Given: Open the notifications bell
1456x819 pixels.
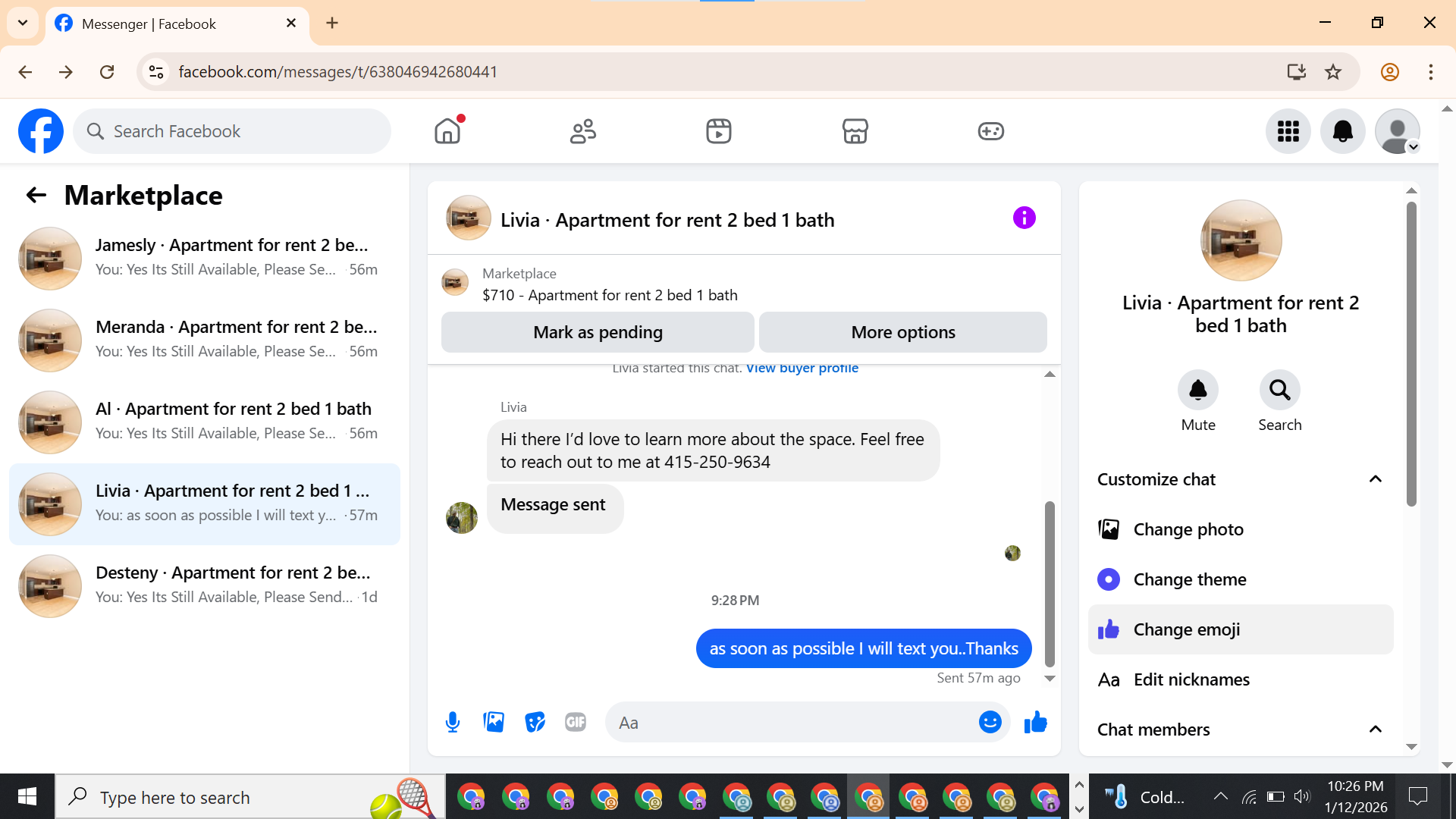Looking at the screenshot, I should [1342, 131].
